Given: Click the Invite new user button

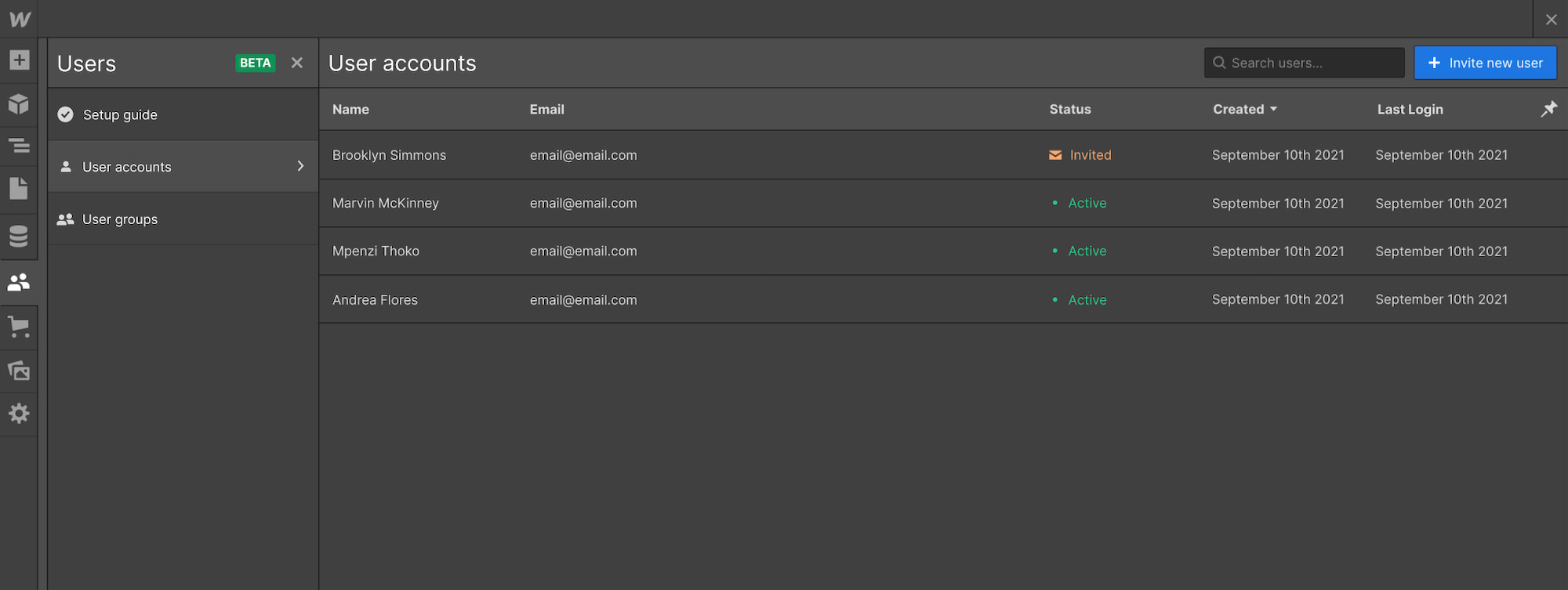Looking at the screenshot, I should pos(1485,63).
